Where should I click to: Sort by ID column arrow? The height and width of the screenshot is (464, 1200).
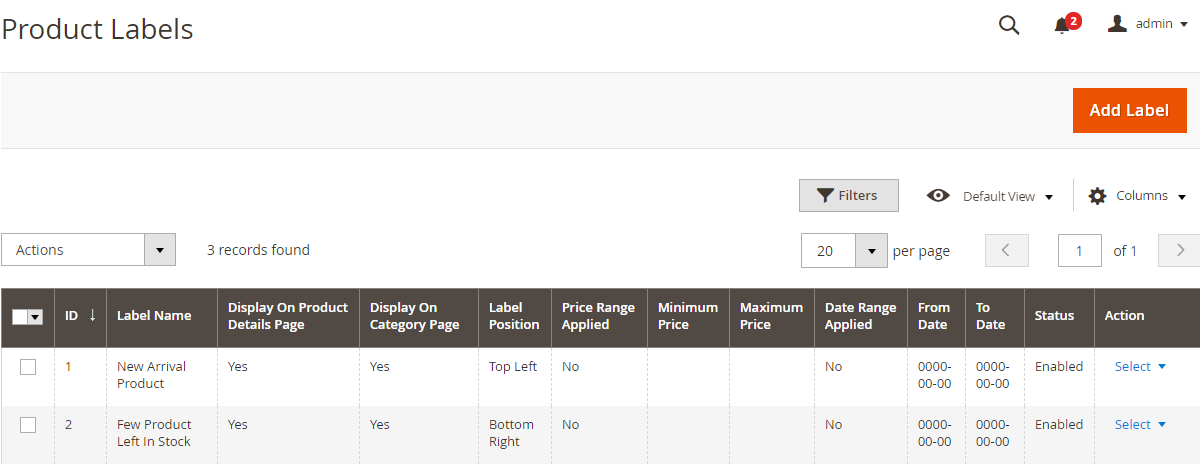pyautogui.click(x=93, y=315)
